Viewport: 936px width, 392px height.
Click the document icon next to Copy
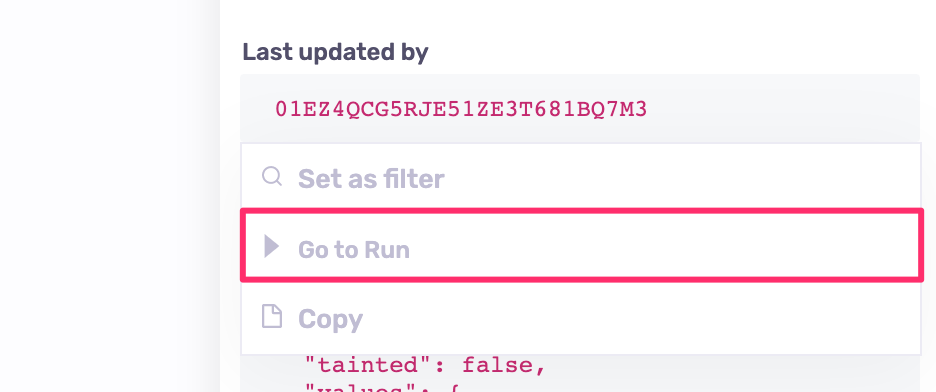tap(272, 316)
